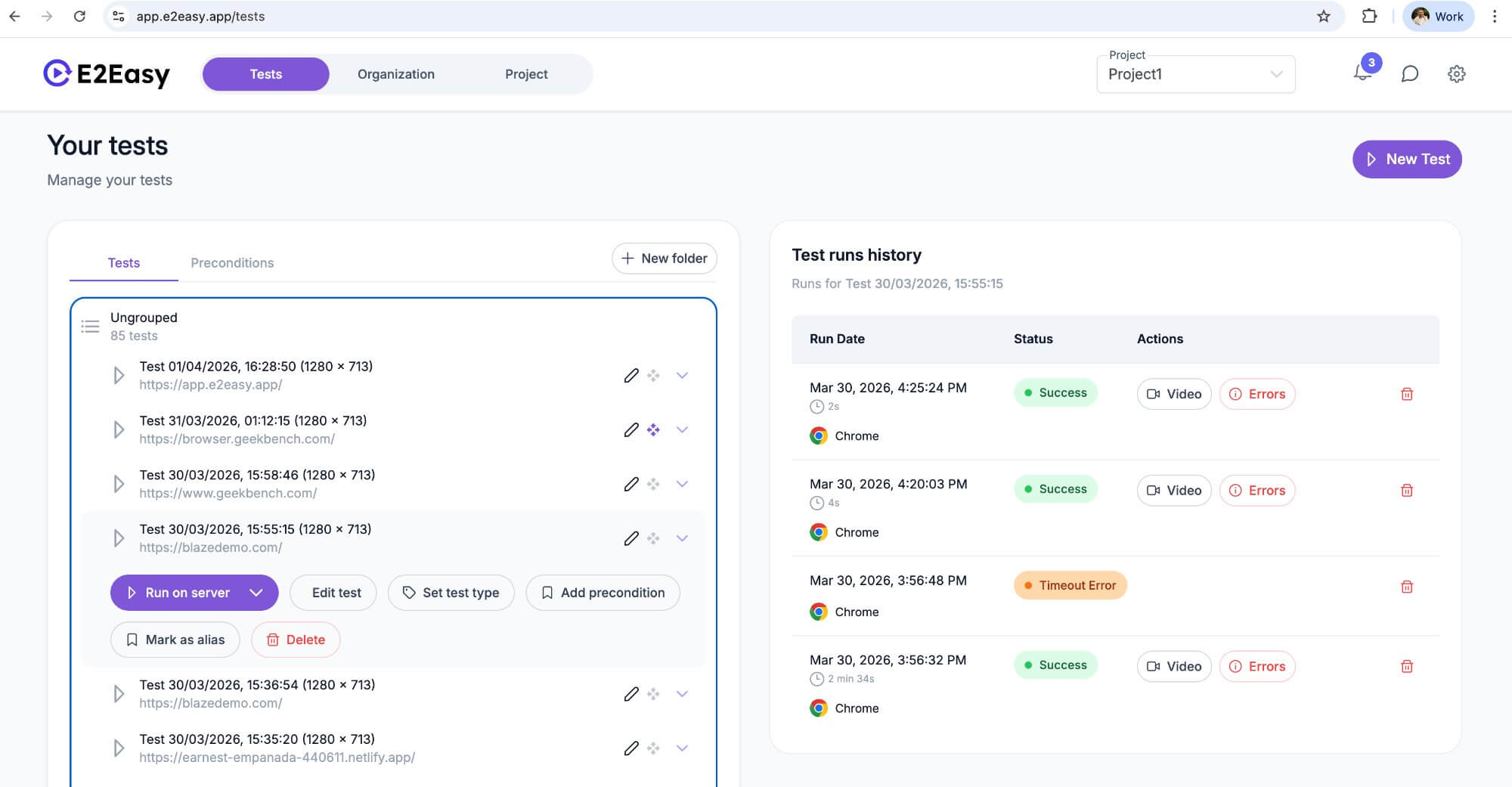Play the Test 01/04/2026, 16:28:50 test
Screen dimensions: 1512x787
(119, 376)
